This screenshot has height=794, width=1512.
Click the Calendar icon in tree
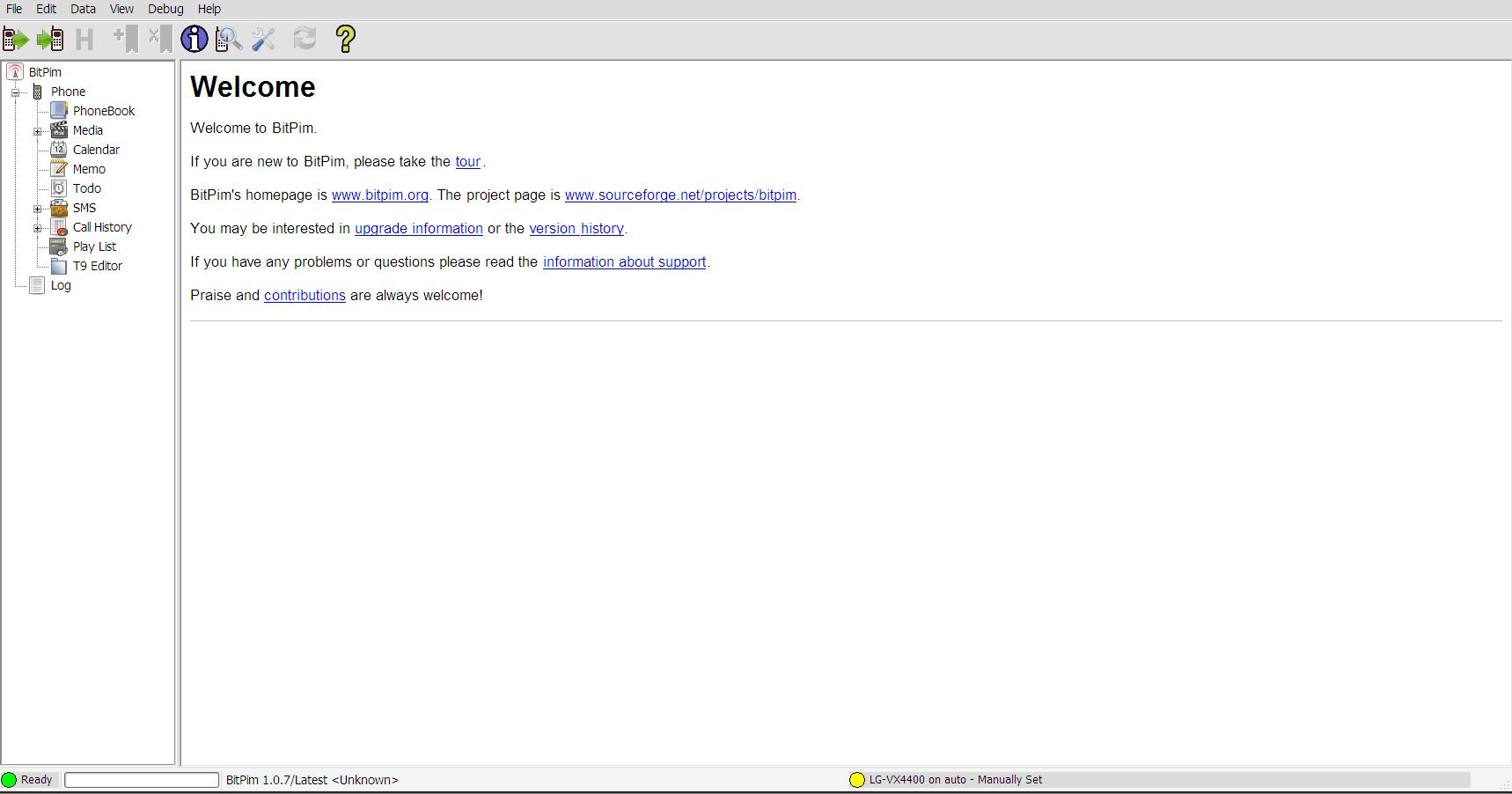(x=59, y=149)
